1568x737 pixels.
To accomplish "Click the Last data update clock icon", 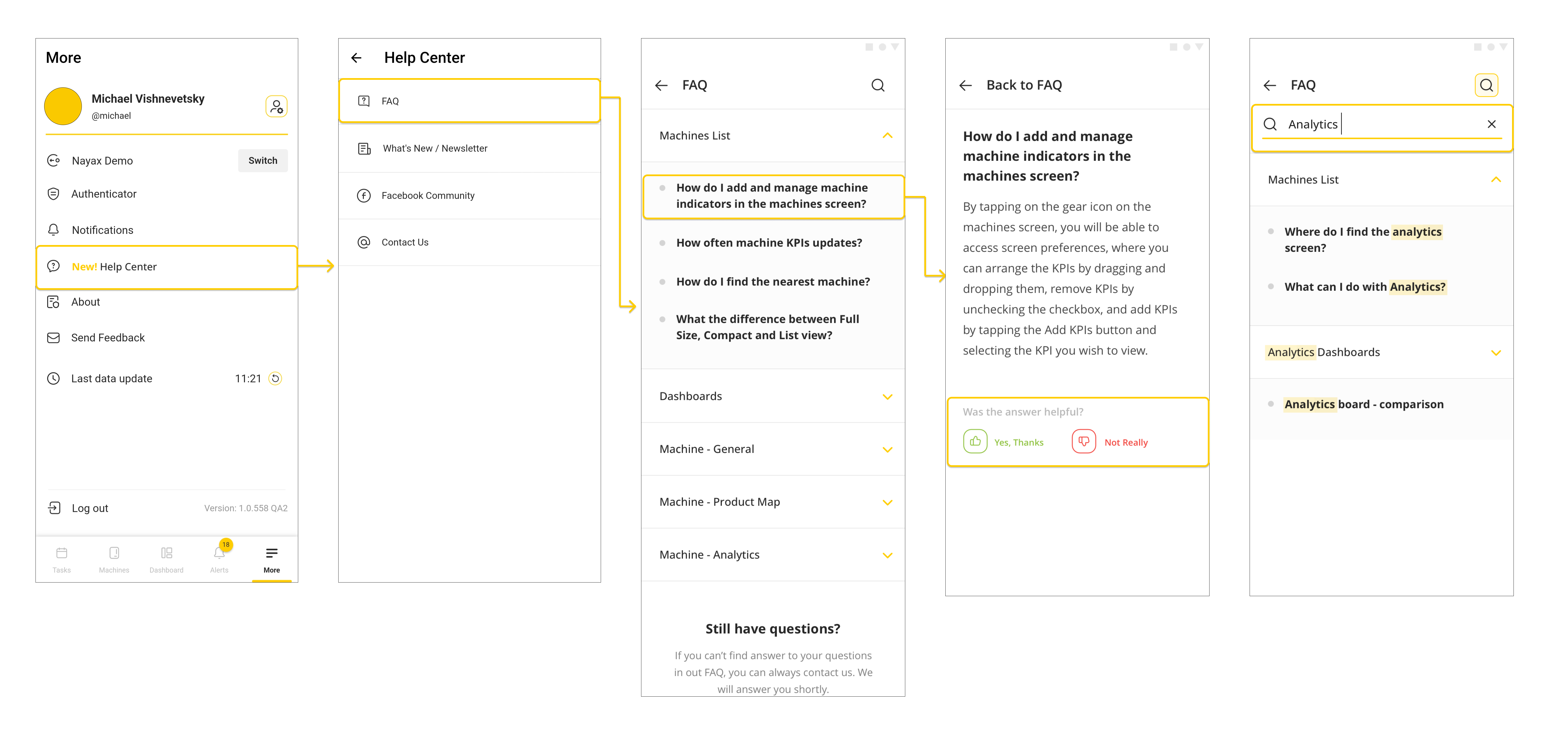I will (54, 379).
